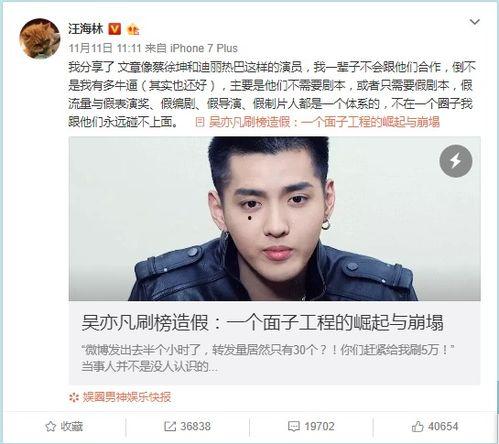
Task: Toggle the thumbs-up like showing 40654
Action: (418, 426)
